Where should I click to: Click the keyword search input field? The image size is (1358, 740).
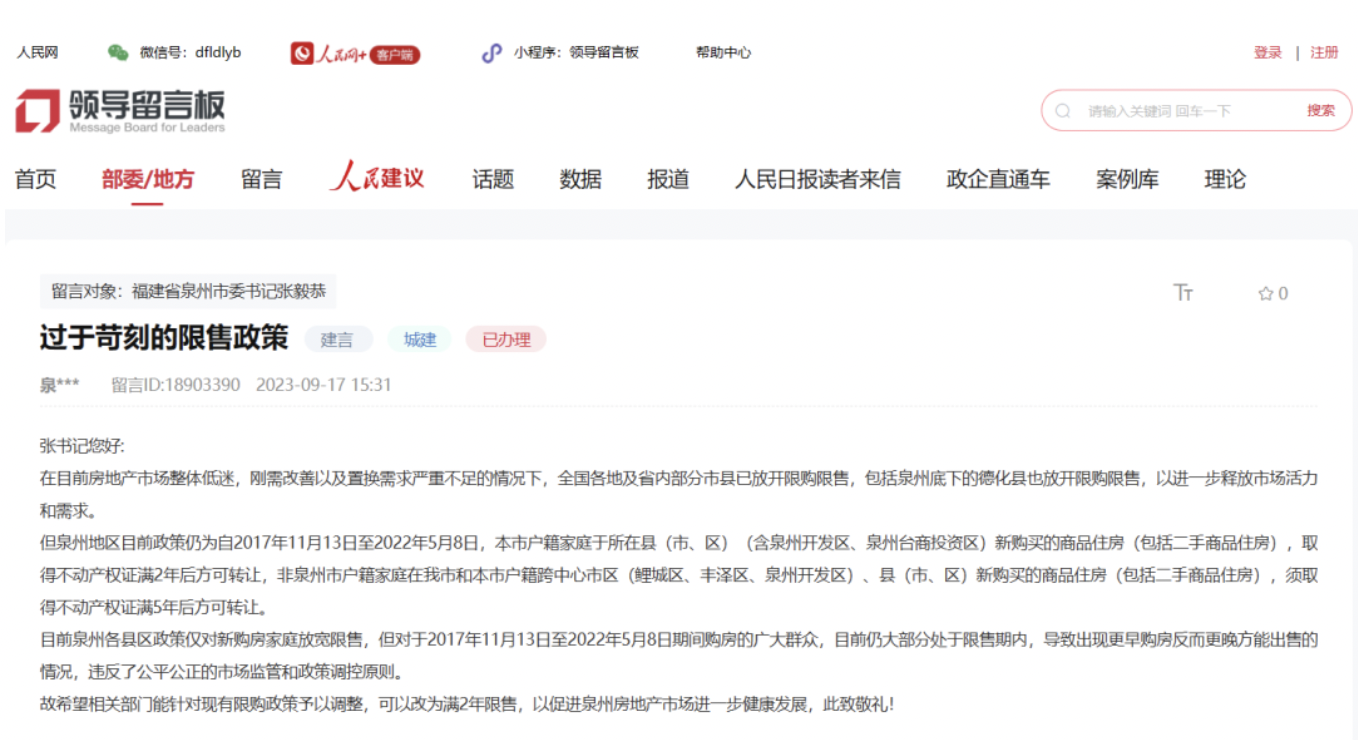pyautogui.click(x=1185, y=111)
